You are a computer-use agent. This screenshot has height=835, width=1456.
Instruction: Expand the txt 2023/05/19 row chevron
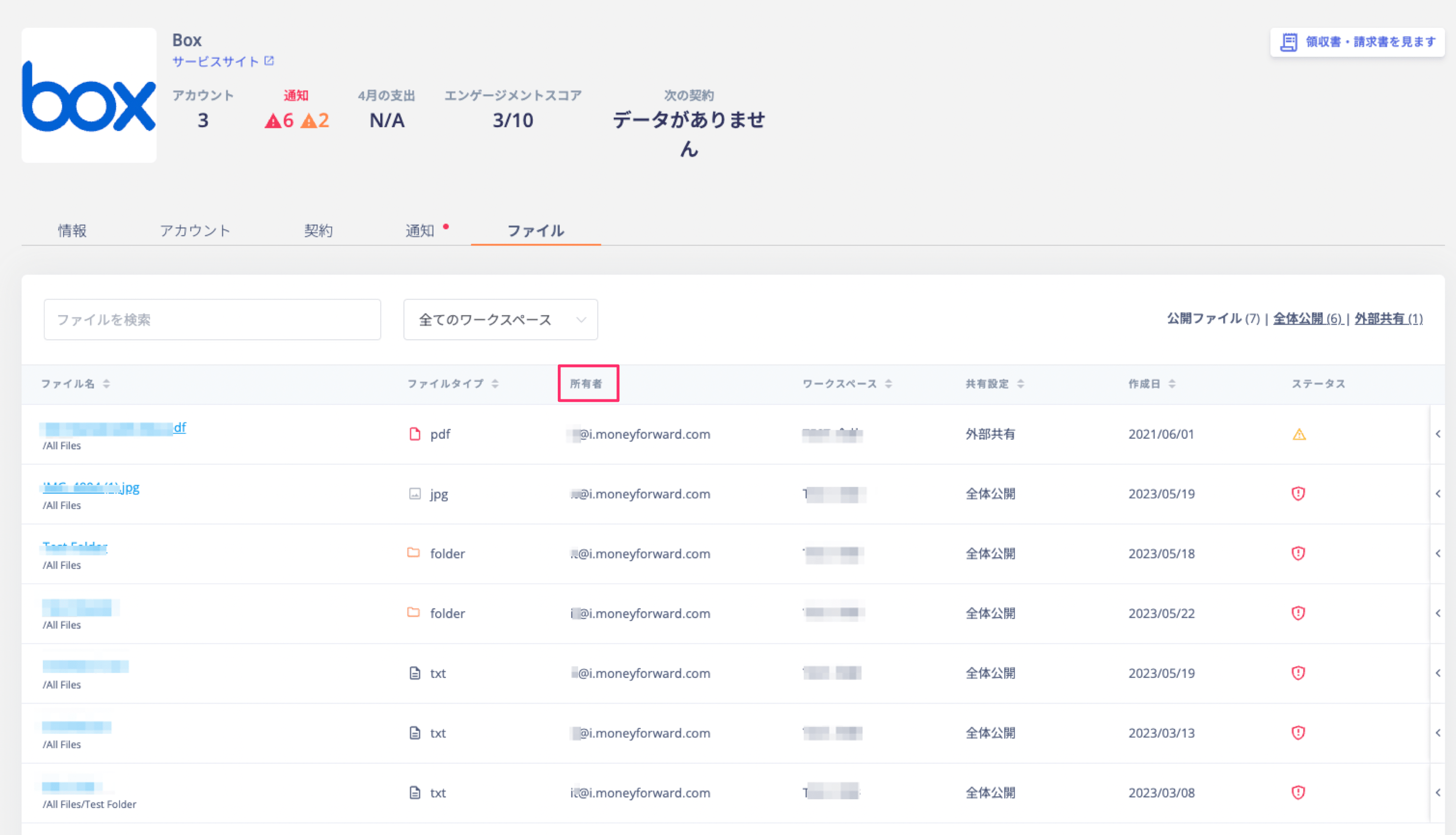1438,673
